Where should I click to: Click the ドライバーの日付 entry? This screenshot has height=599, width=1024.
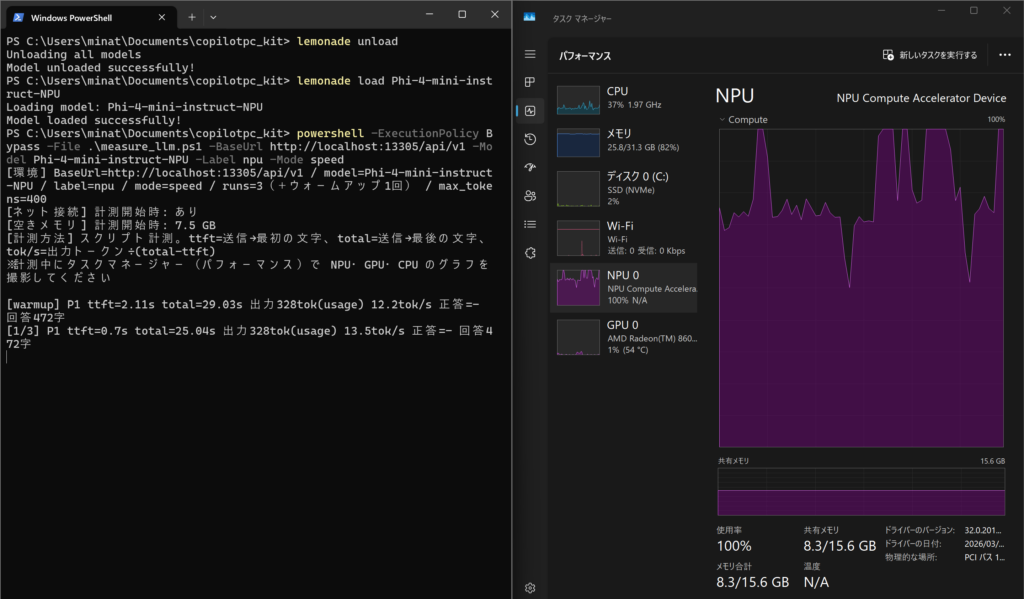click(944, 544)
